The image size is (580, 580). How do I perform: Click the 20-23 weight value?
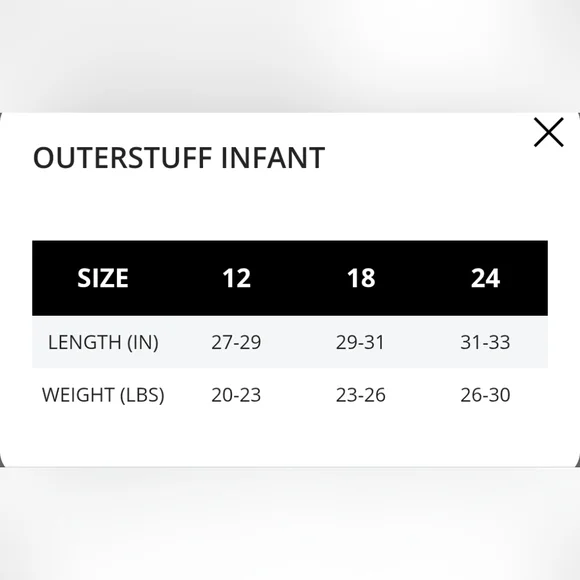tap(236, 395)
